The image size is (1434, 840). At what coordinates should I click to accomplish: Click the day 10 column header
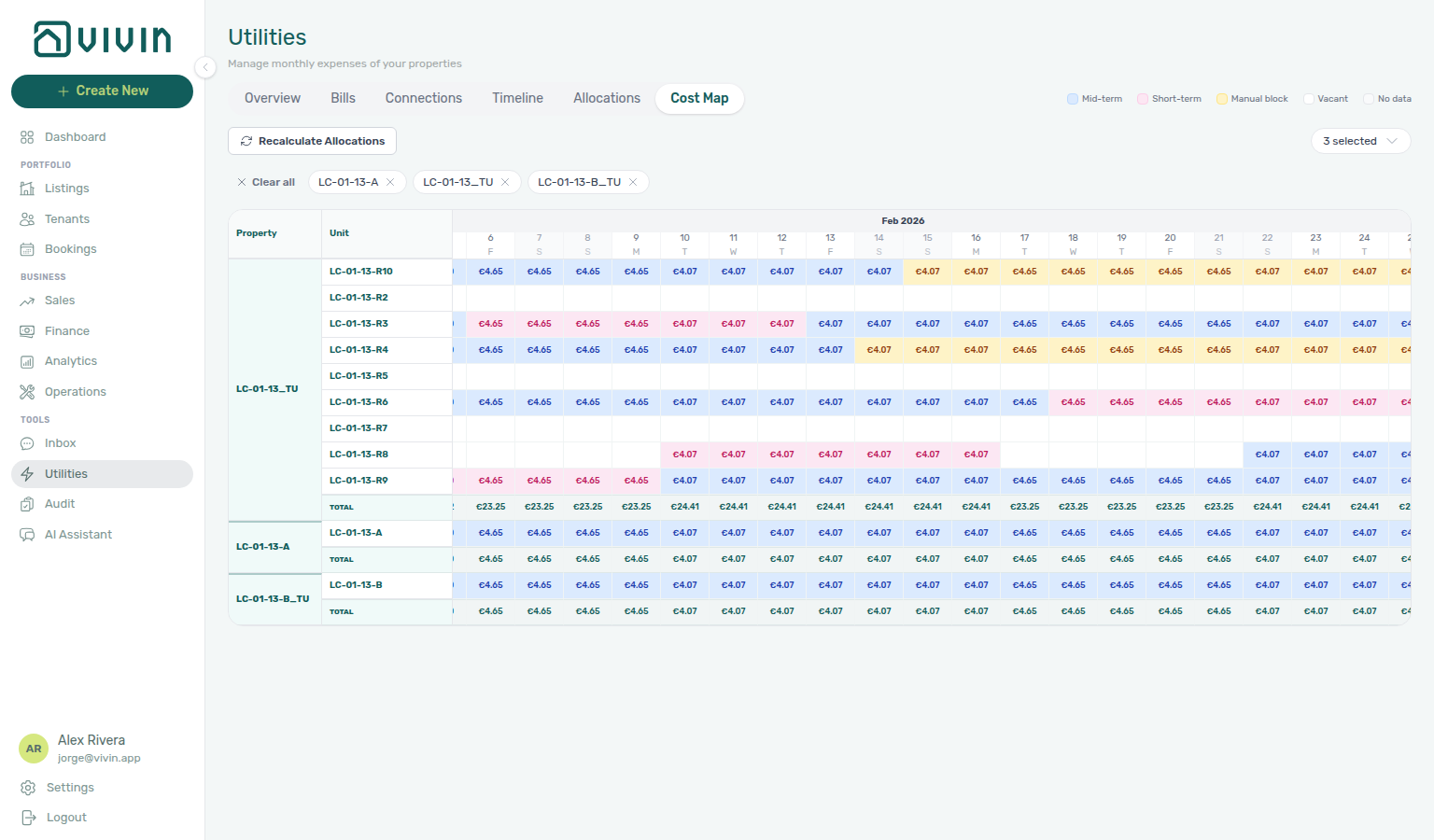point(685,245)
